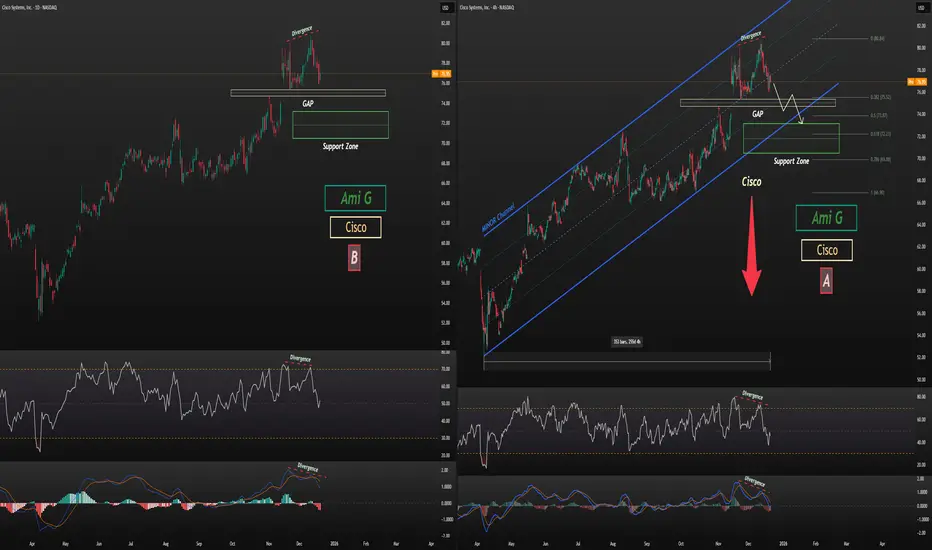Click the '353 bars' date range label
932x550 pixels.
click(627, 343)
